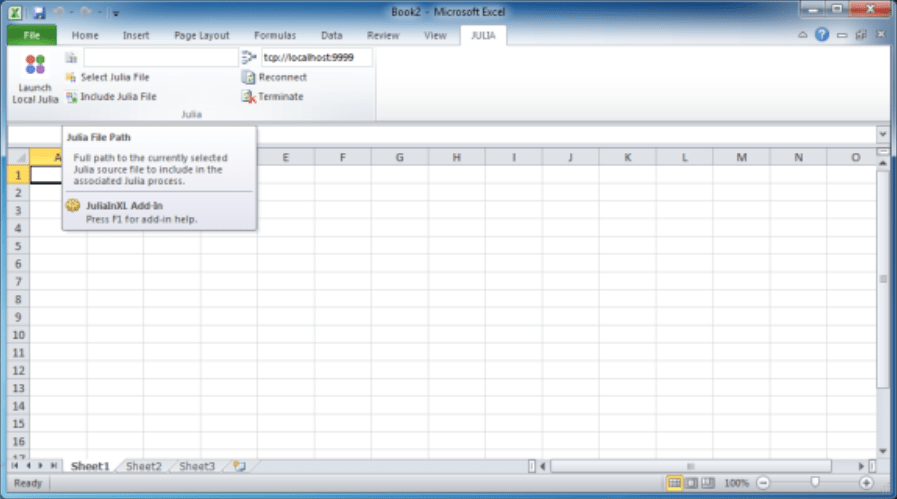Go to first sheet navigation arrow
This screenshot has width=897, height=499.
pos(15,466)
